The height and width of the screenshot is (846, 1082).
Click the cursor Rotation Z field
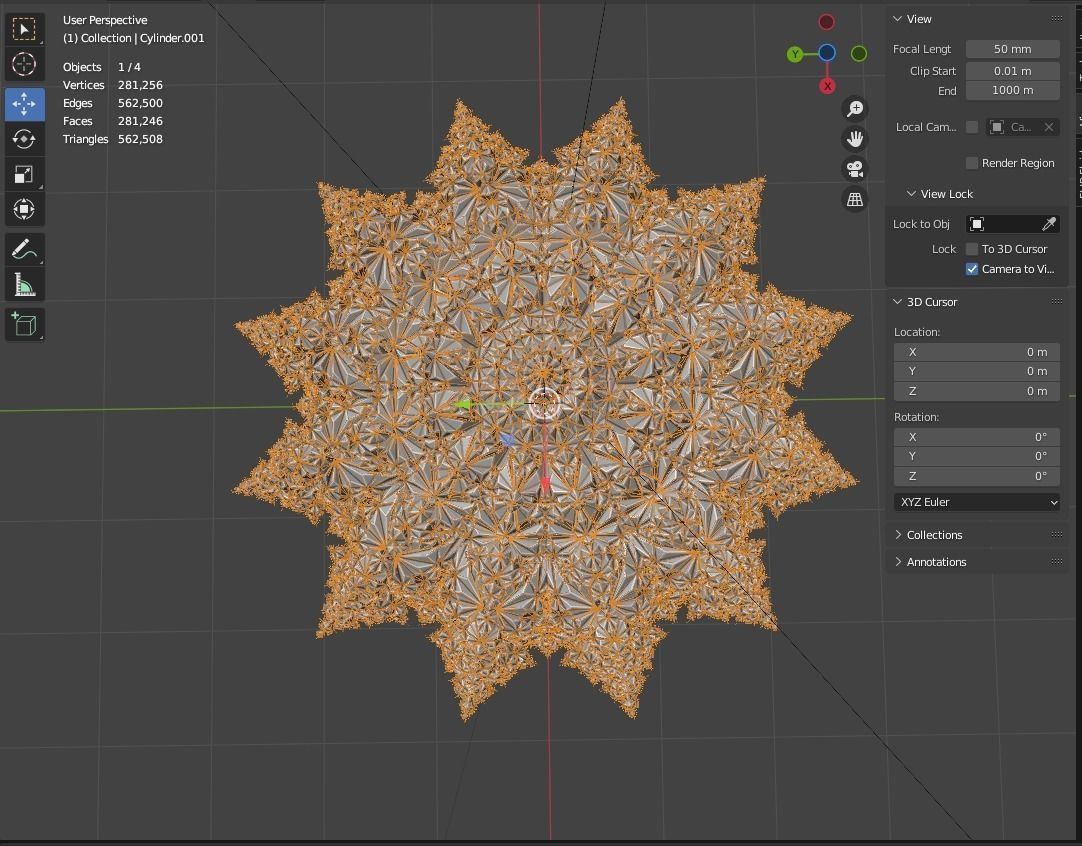976,476
